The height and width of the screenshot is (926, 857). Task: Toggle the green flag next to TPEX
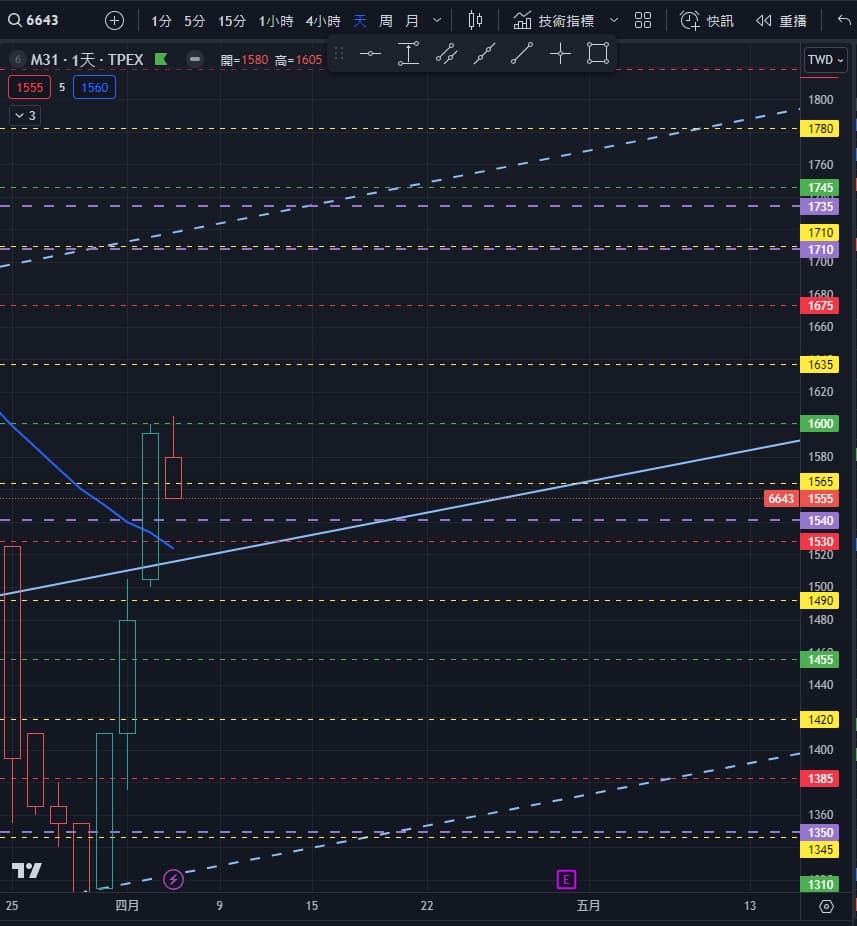tap(162, 60)
